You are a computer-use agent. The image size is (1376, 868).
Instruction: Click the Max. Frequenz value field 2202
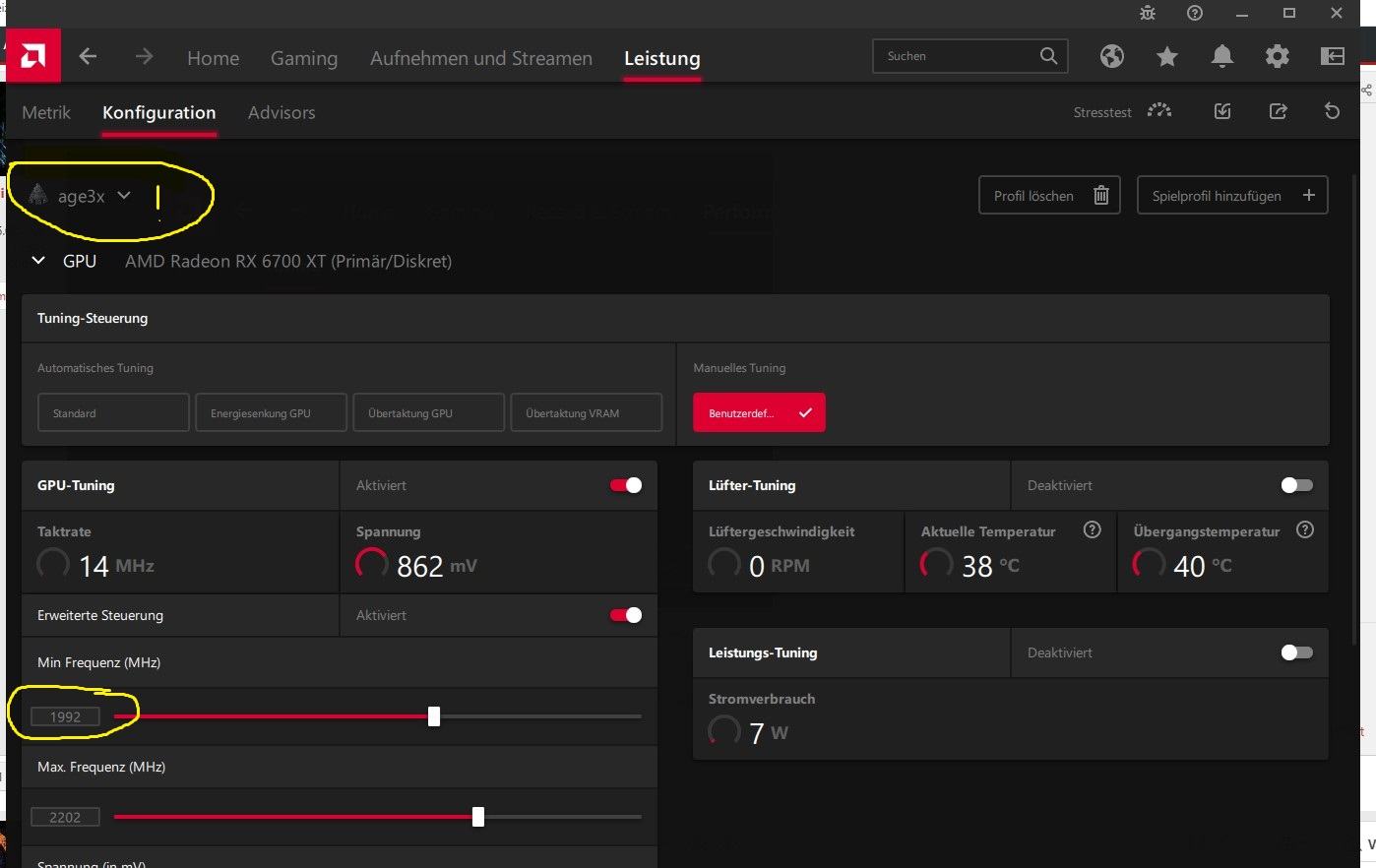65,817
